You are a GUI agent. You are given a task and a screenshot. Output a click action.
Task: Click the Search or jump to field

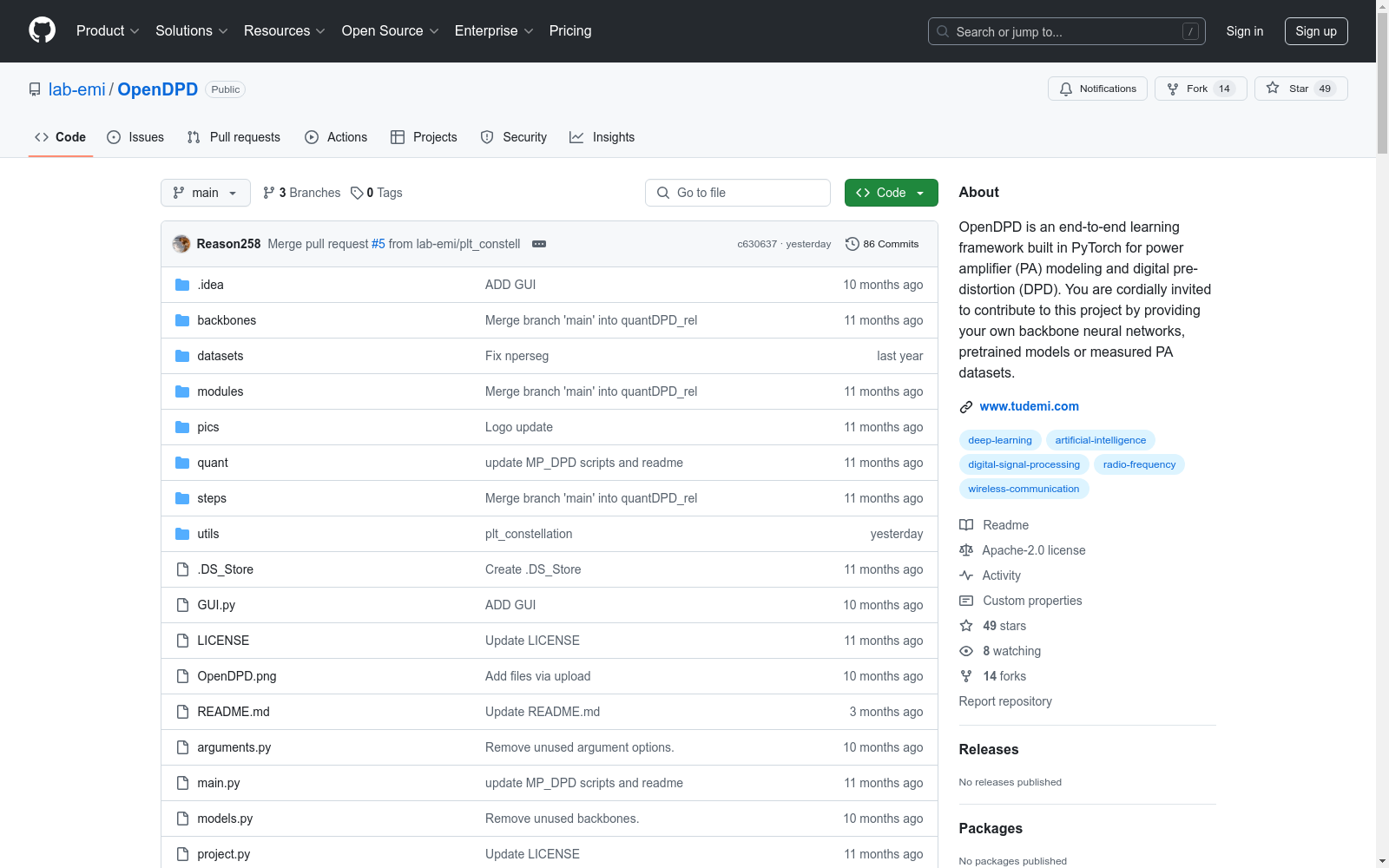[x=1067, y=31]
